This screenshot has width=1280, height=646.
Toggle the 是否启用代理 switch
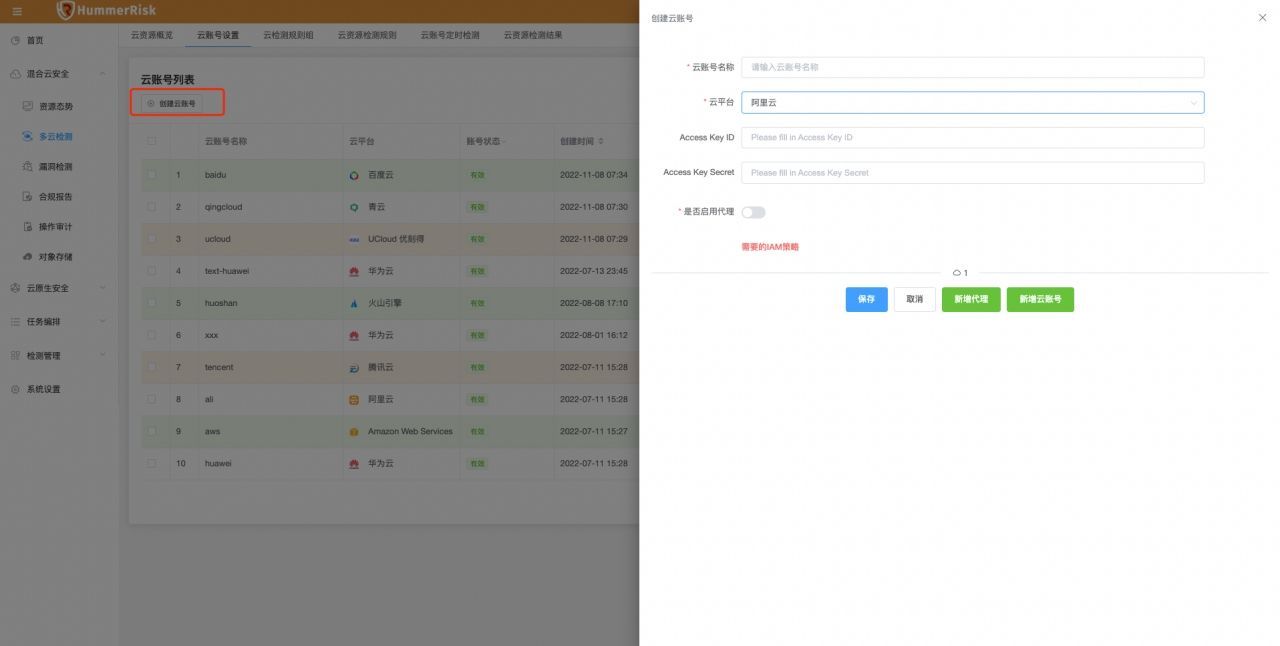(x=753, y=212)
